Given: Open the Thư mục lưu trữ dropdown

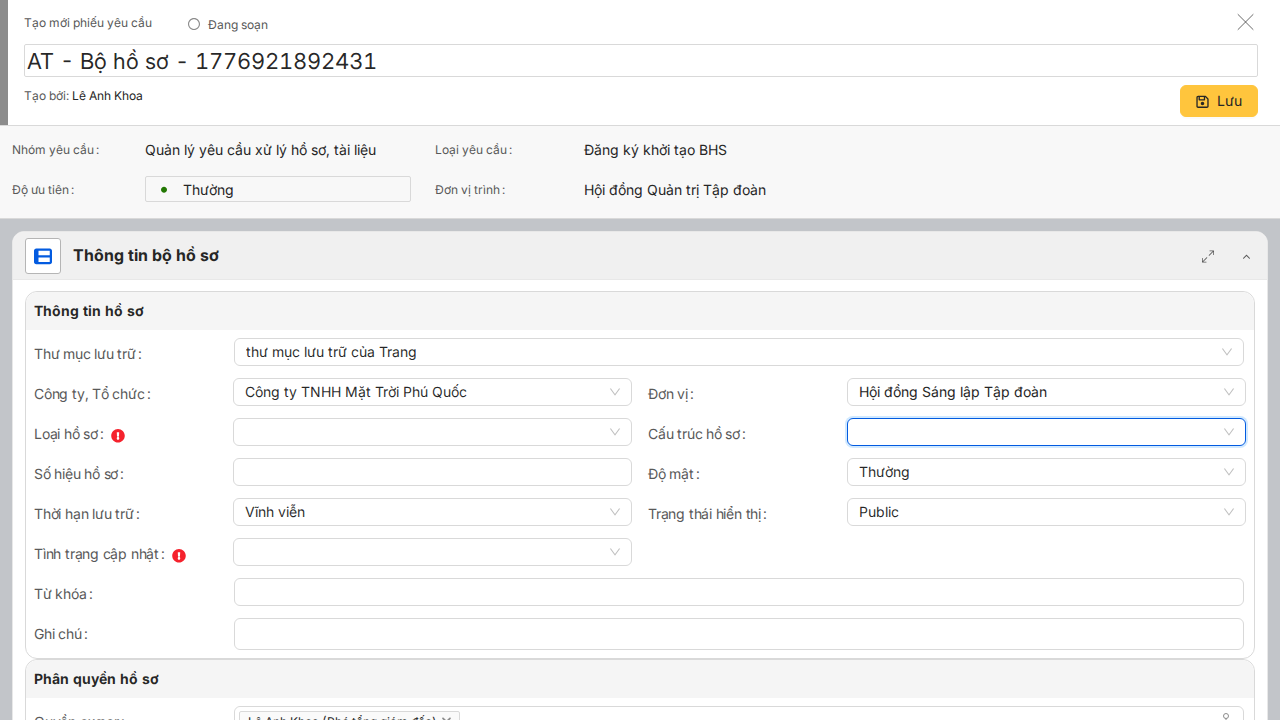Looking at the screenshot, I should click(738, 352).
